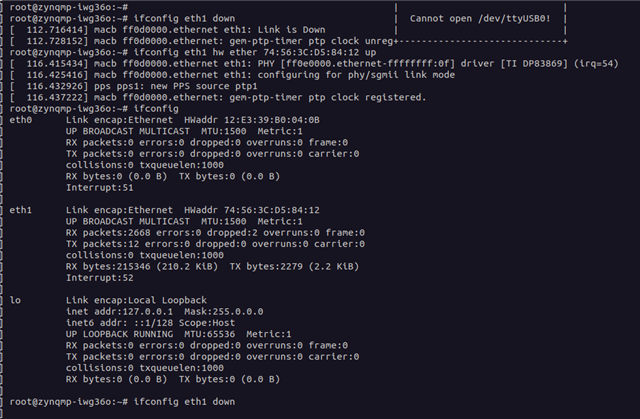Click the eth0 interface name

(20, 120)
